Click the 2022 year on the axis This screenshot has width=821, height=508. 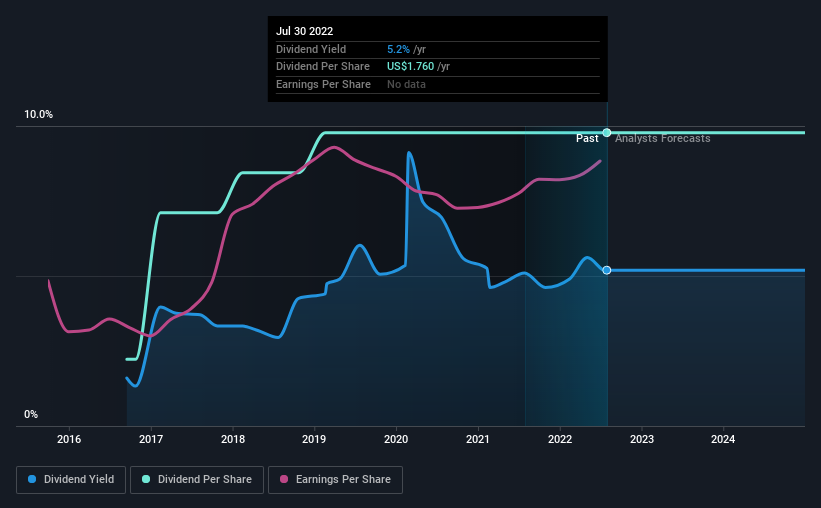pyautogui.click(x=560, y=439)
